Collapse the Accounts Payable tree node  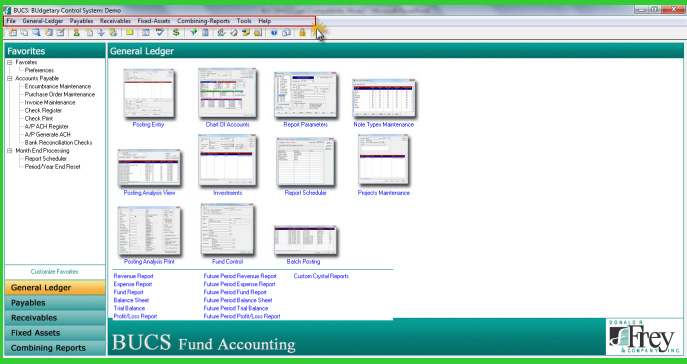click(10, 78)
